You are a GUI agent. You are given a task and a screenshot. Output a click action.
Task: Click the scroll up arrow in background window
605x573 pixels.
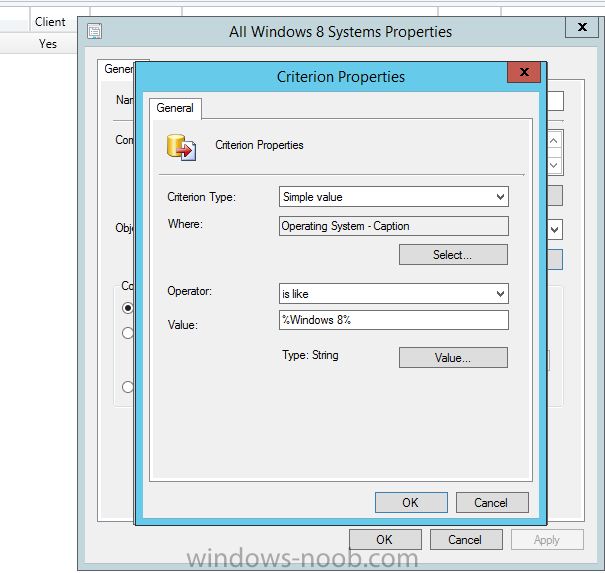[x=554, y=141]
